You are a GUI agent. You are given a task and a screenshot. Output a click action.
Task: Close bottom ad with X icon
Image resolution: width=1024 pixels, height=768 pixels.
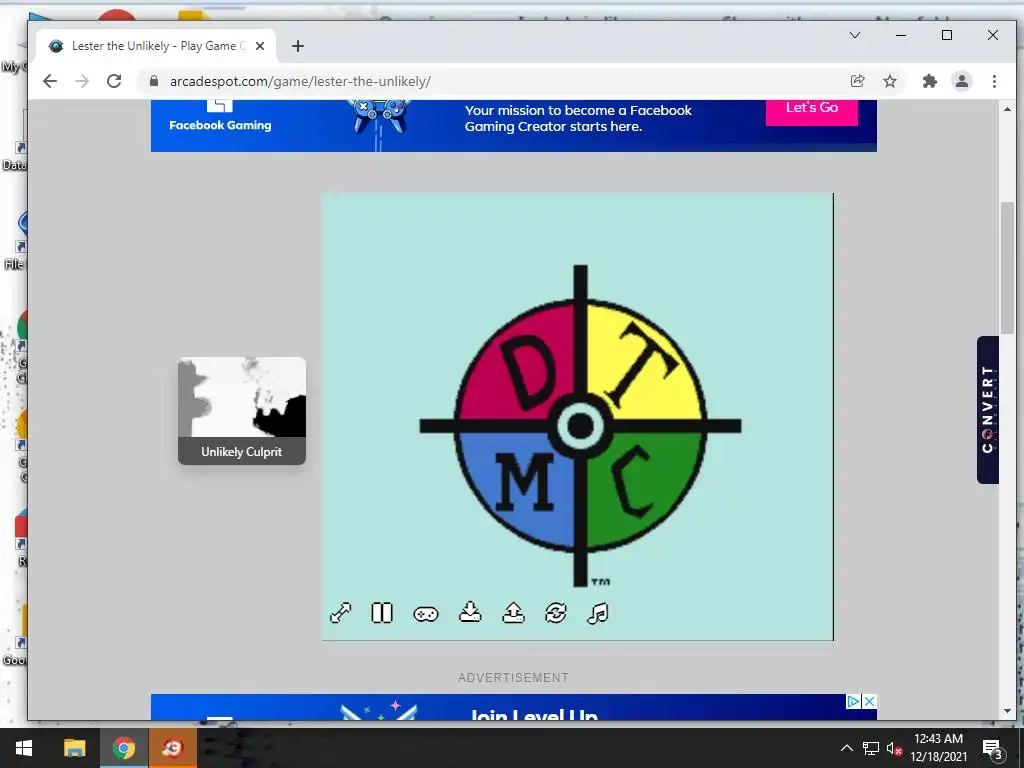point(869,701)
